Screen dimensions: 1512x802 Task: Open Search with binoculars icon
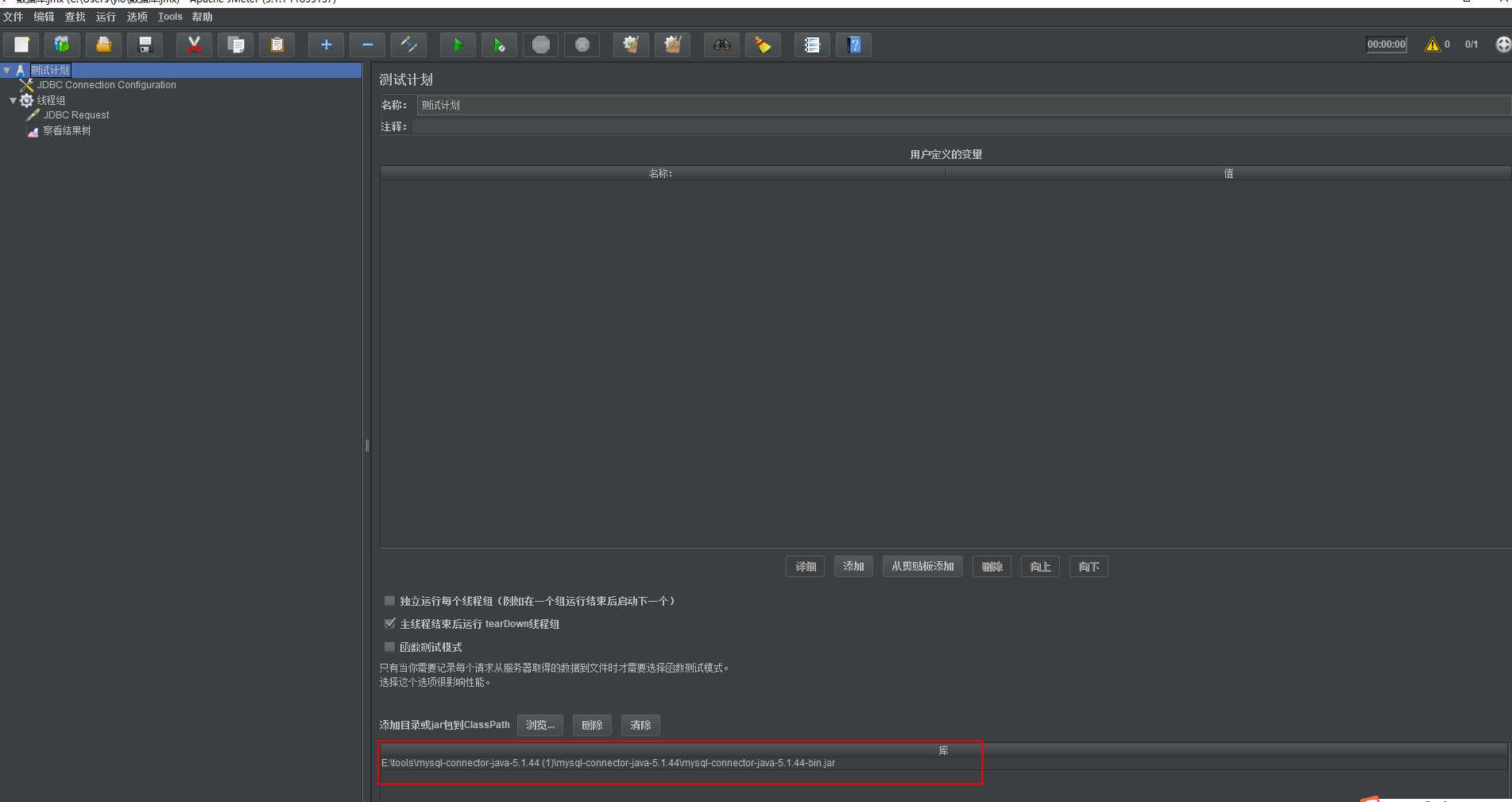(721, 45)
